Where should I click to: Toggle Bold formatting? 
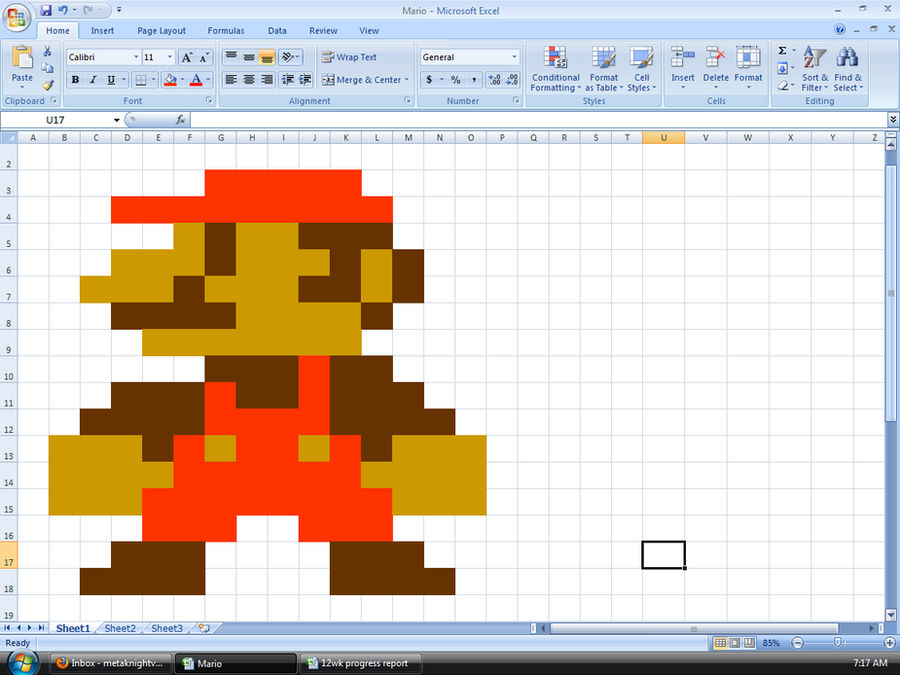[75, 80]
